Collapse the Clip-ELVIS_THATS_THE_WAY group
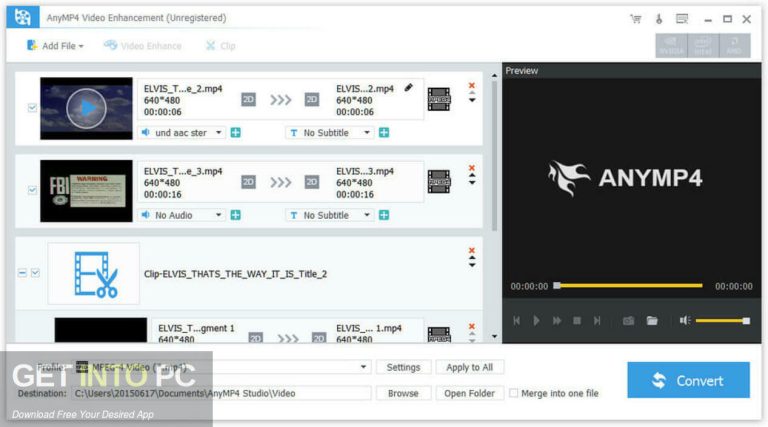This screenshot has width=768, height=427. coord(23,273)
